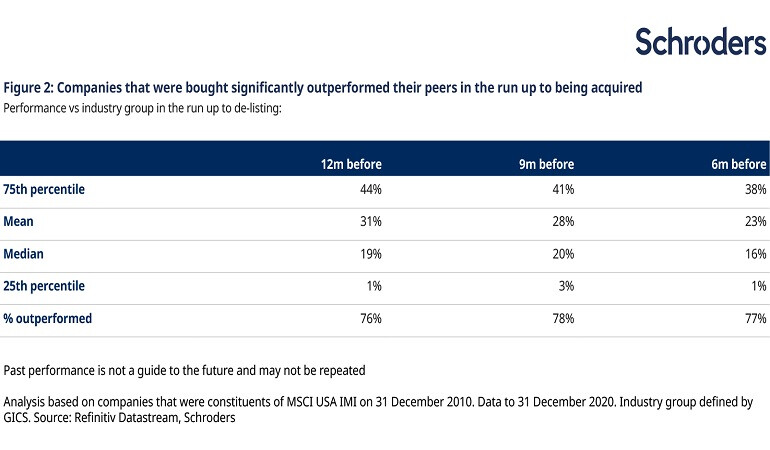Select the "Mean" row label
Screen dimensions: 770x450
20,222
